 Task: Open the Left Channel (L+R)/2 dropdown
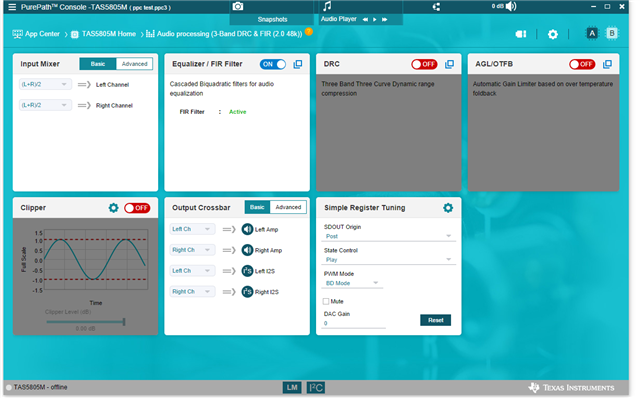(45, 84)
